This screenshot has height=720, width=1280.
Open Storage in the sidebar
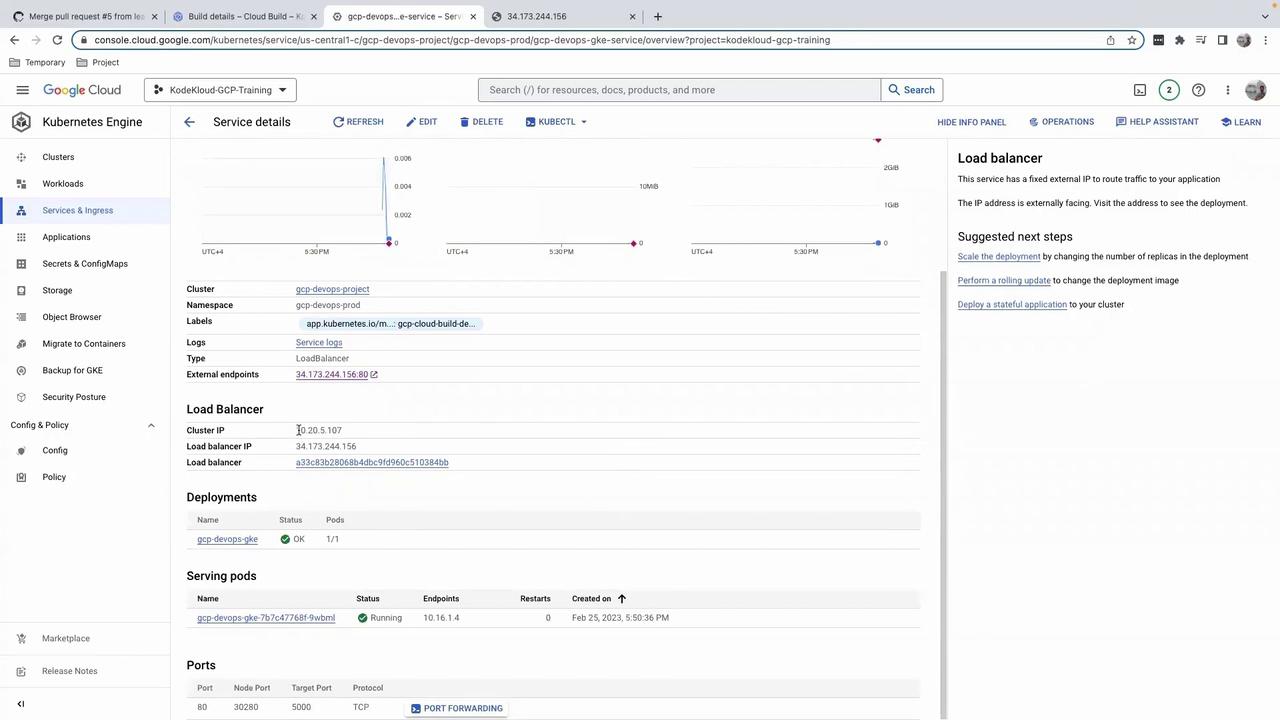coord(57,291)
